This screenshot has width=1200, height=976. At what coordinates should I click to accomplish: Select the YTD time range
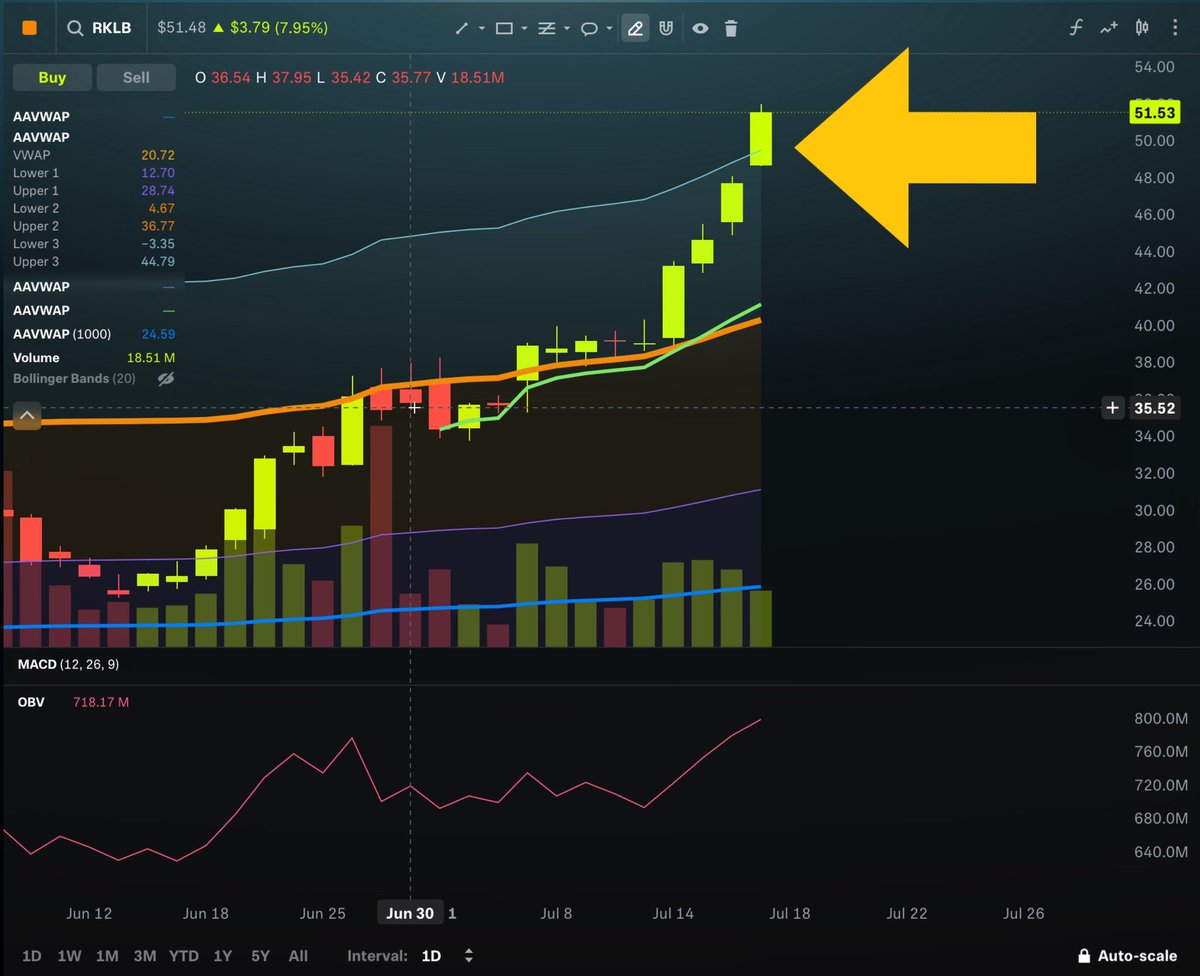click(x=184, y=956)
